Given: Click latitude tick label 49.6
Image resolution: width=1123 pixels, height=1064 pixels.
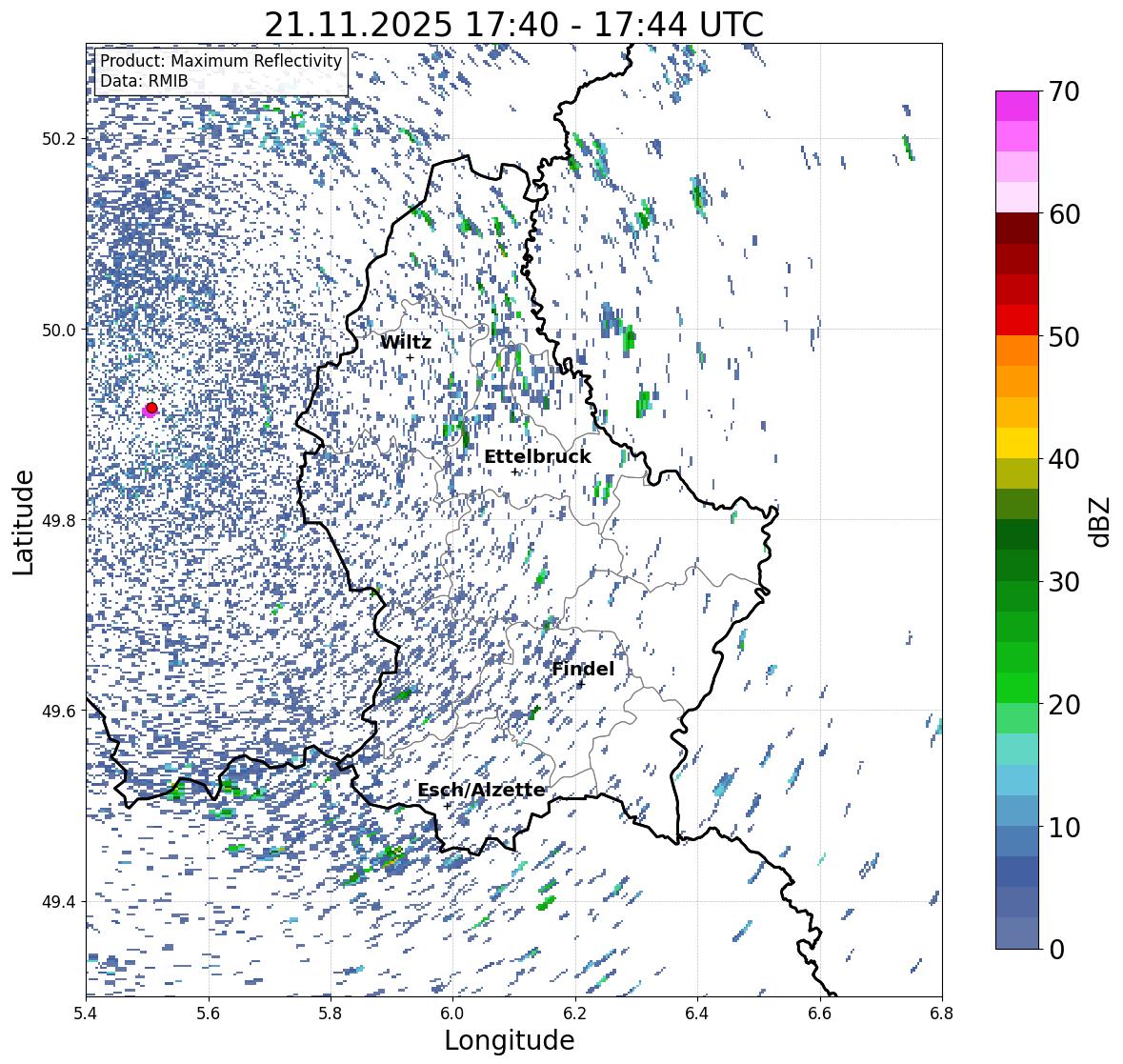Looking at the screenshot, I should (x=58, y=711).
